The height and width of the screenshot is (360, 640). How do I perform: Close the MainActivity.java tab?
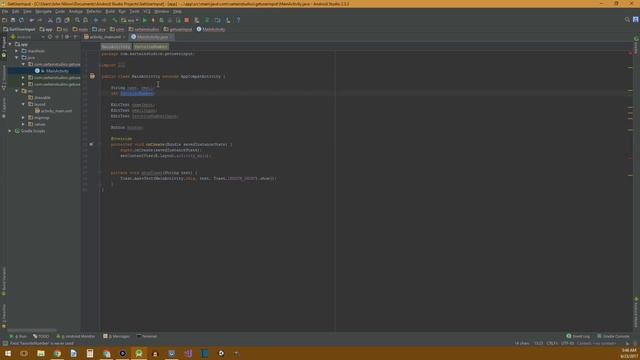pos(171,37)
